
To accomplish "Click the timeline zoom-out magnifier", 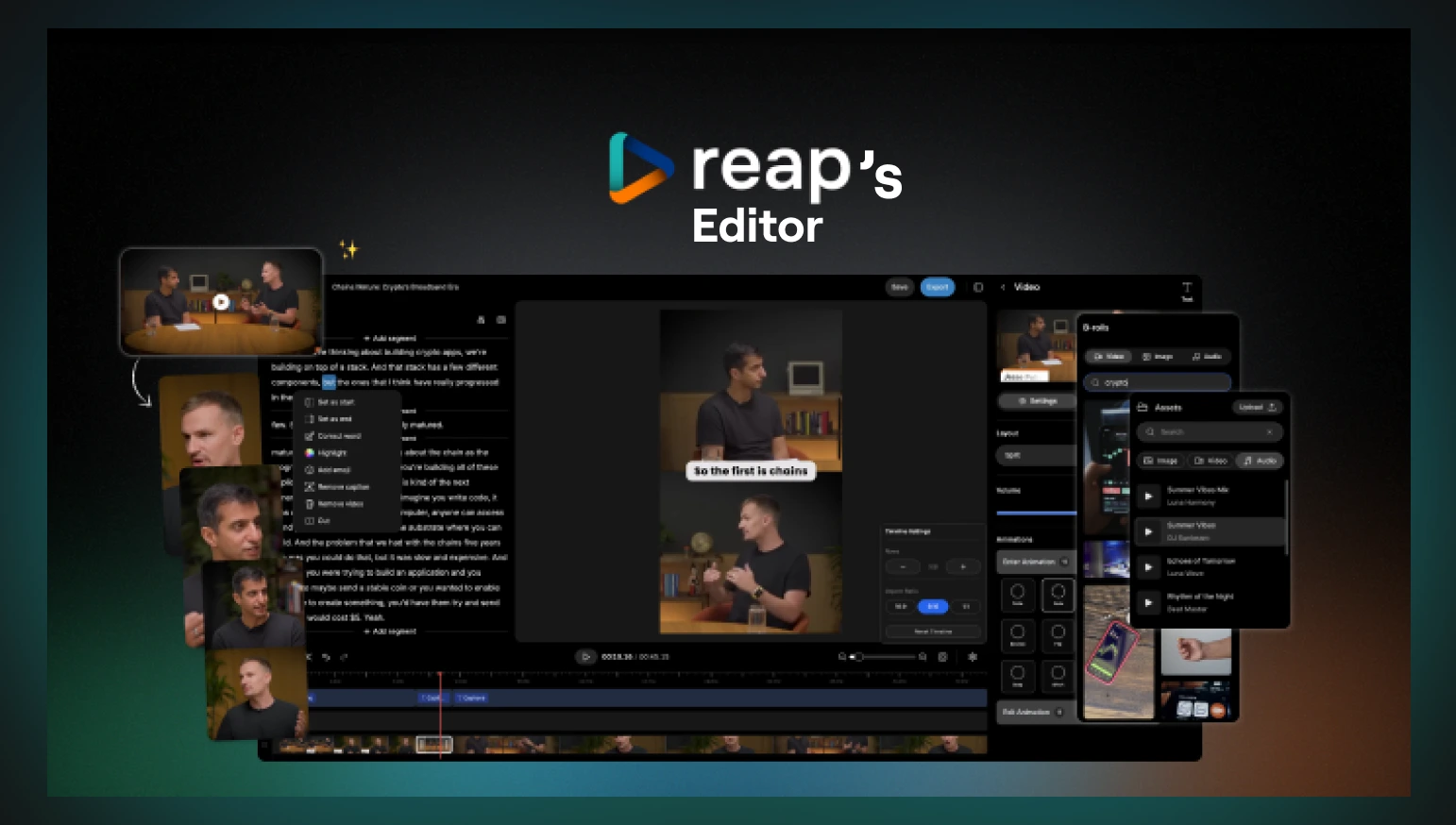I will click(x=841, y=657).
